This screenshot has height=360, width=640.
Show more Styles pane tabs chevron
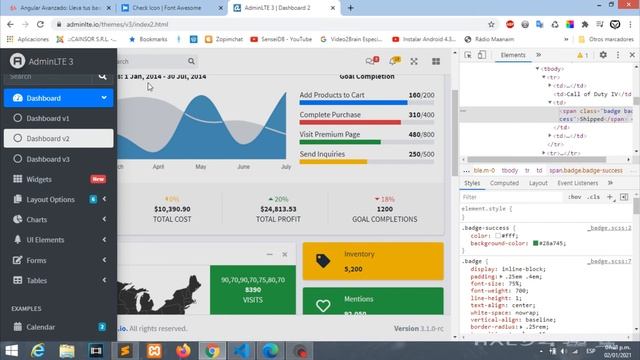click(610, 183)
